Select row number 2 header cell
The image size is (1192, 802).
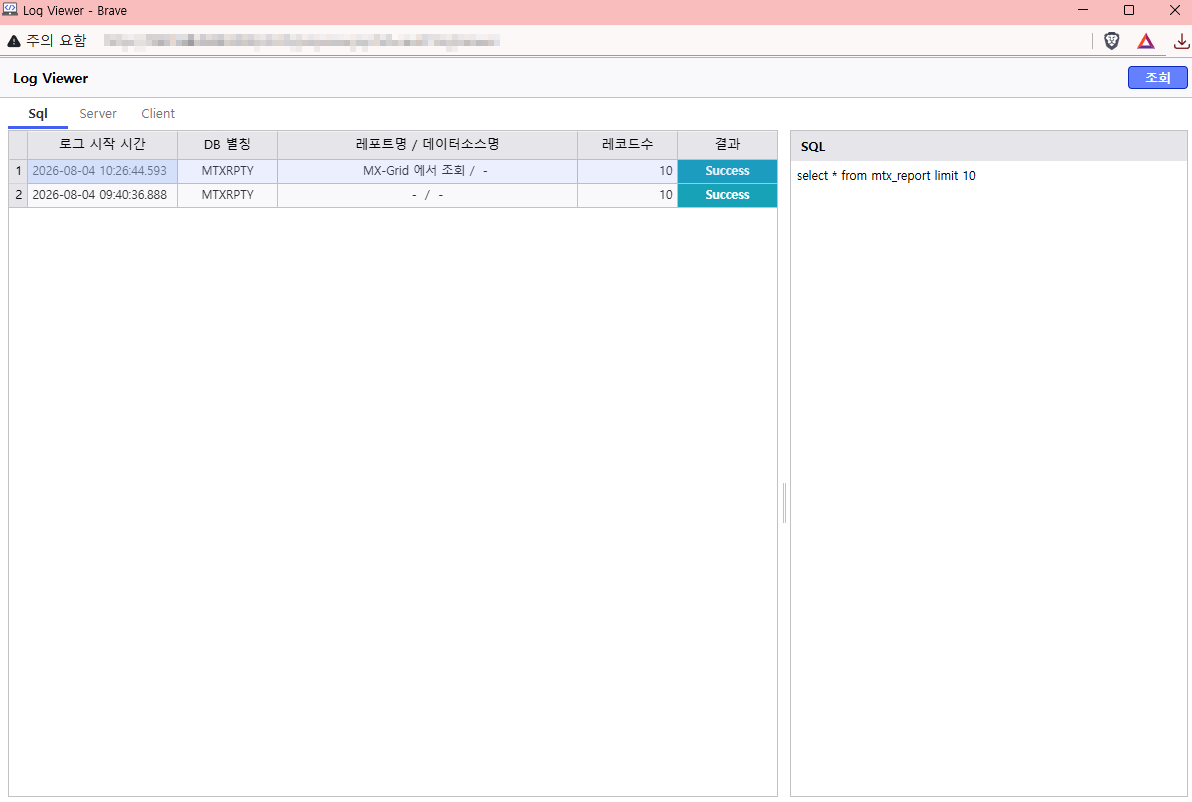pos(18,195)
